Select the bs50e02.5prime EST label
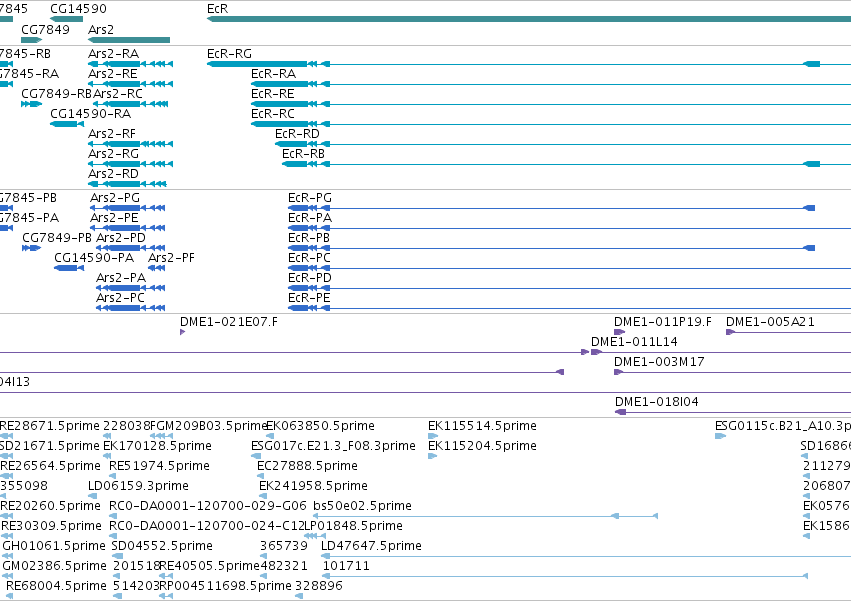This screenshot has width=851, height=601. [363, 507]
